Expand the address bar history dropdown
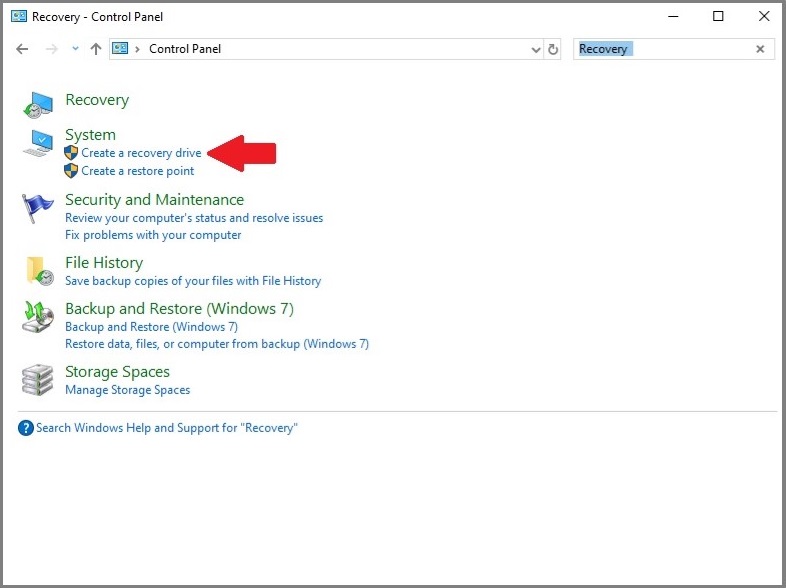The height and width of the screenshot is (588, 786). pos(535,49)
